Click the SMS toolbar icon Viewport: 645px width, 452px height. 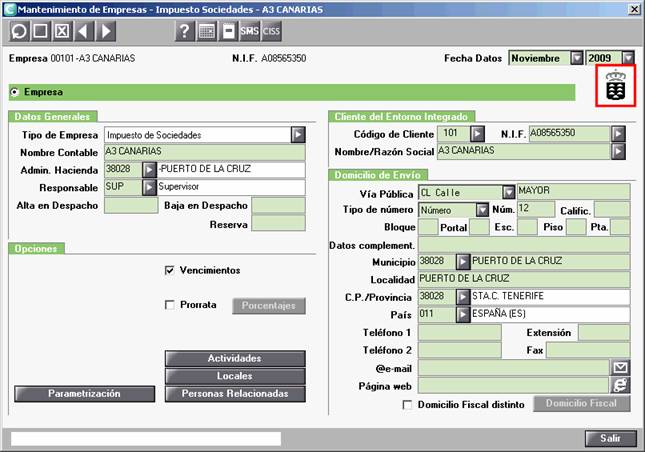click(x=250, y=31)
